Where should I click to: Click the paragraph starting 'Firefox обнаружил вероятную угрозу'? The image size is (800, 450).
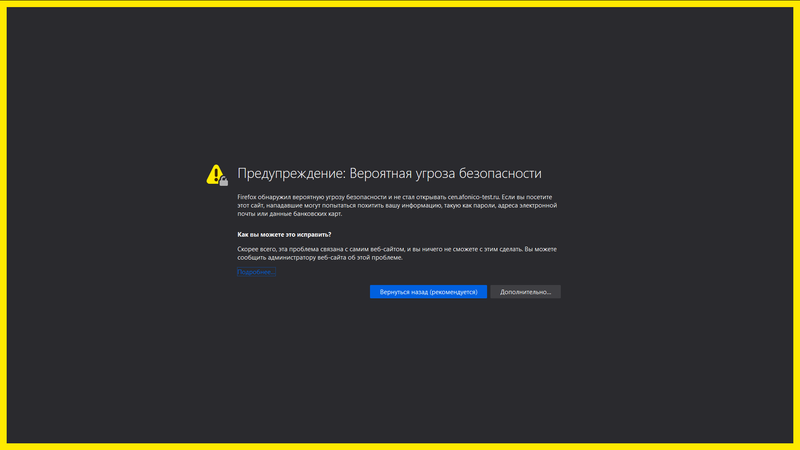(x=397, y=205)
